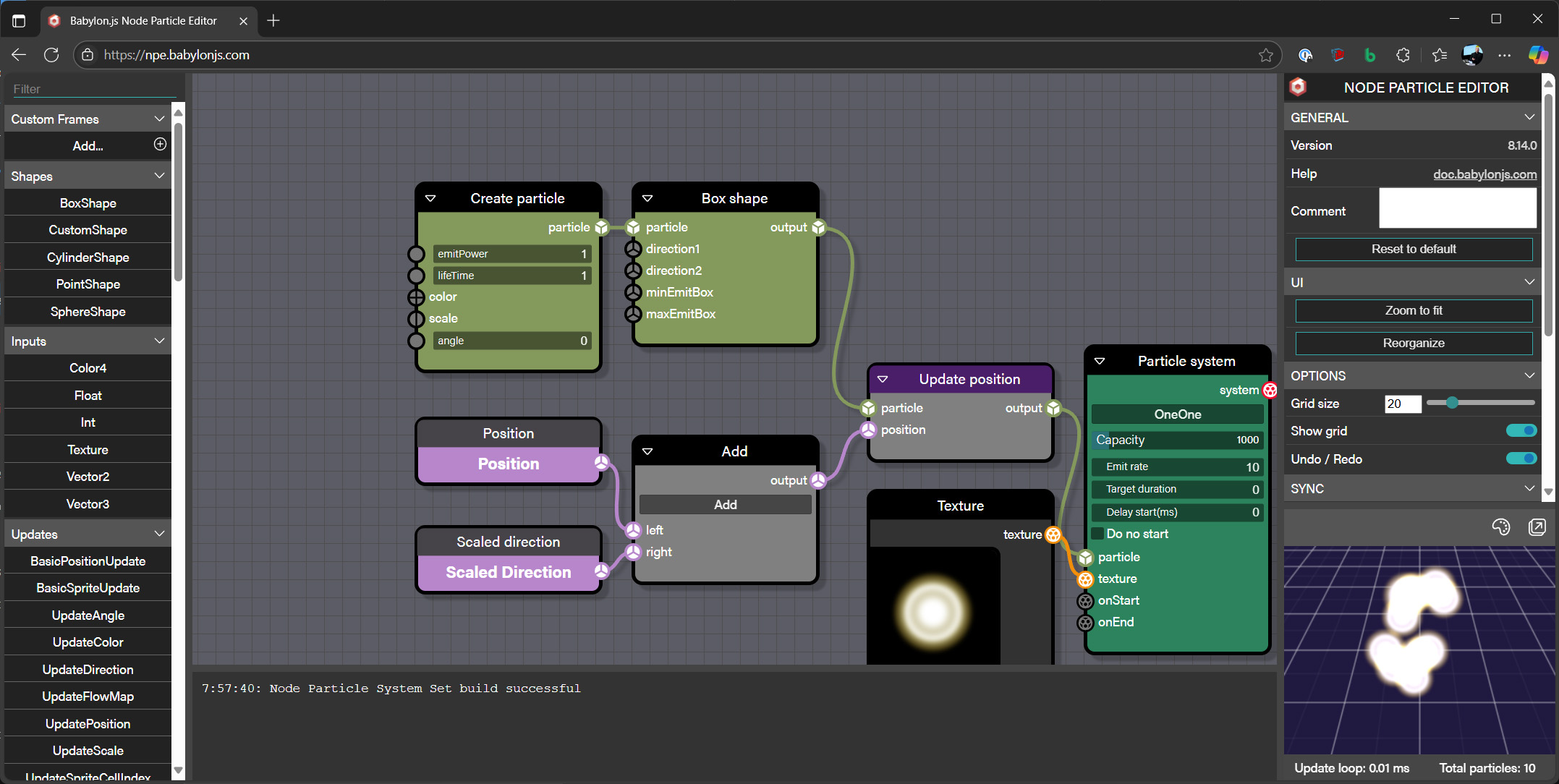Click the Position node output port
Viewport: 1559px width, 784px height.
[601, 463]
